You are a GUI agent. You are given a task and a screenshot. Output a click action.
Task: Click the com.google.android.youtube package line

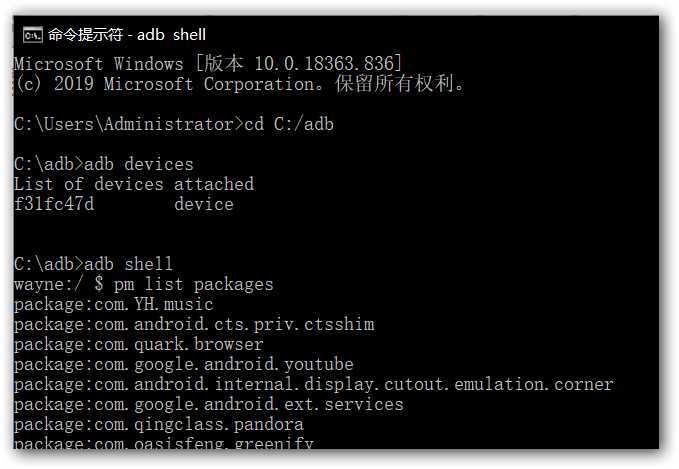(x=184, y=364)
